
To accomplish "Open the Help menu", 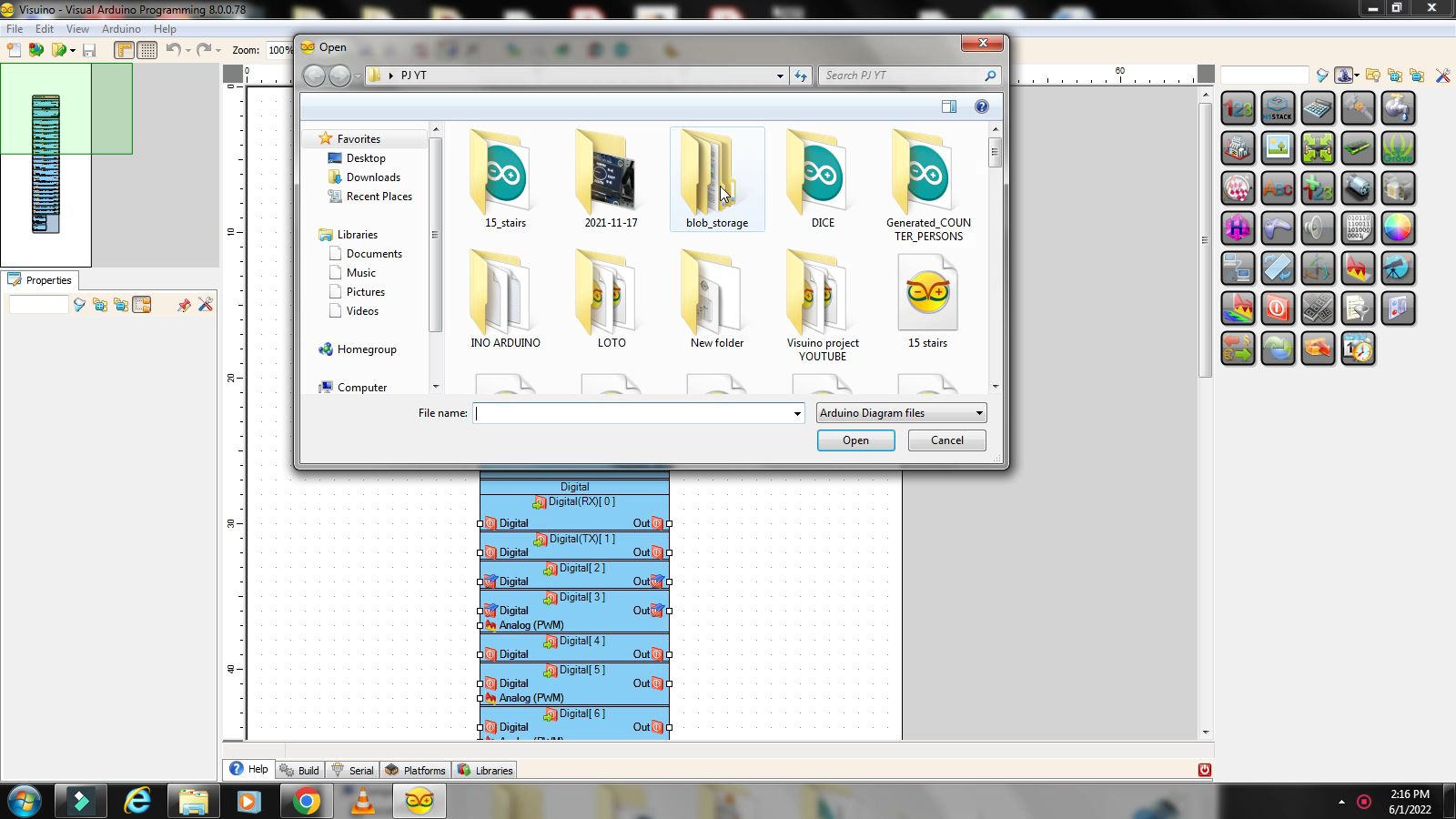I will pos(165,28).
